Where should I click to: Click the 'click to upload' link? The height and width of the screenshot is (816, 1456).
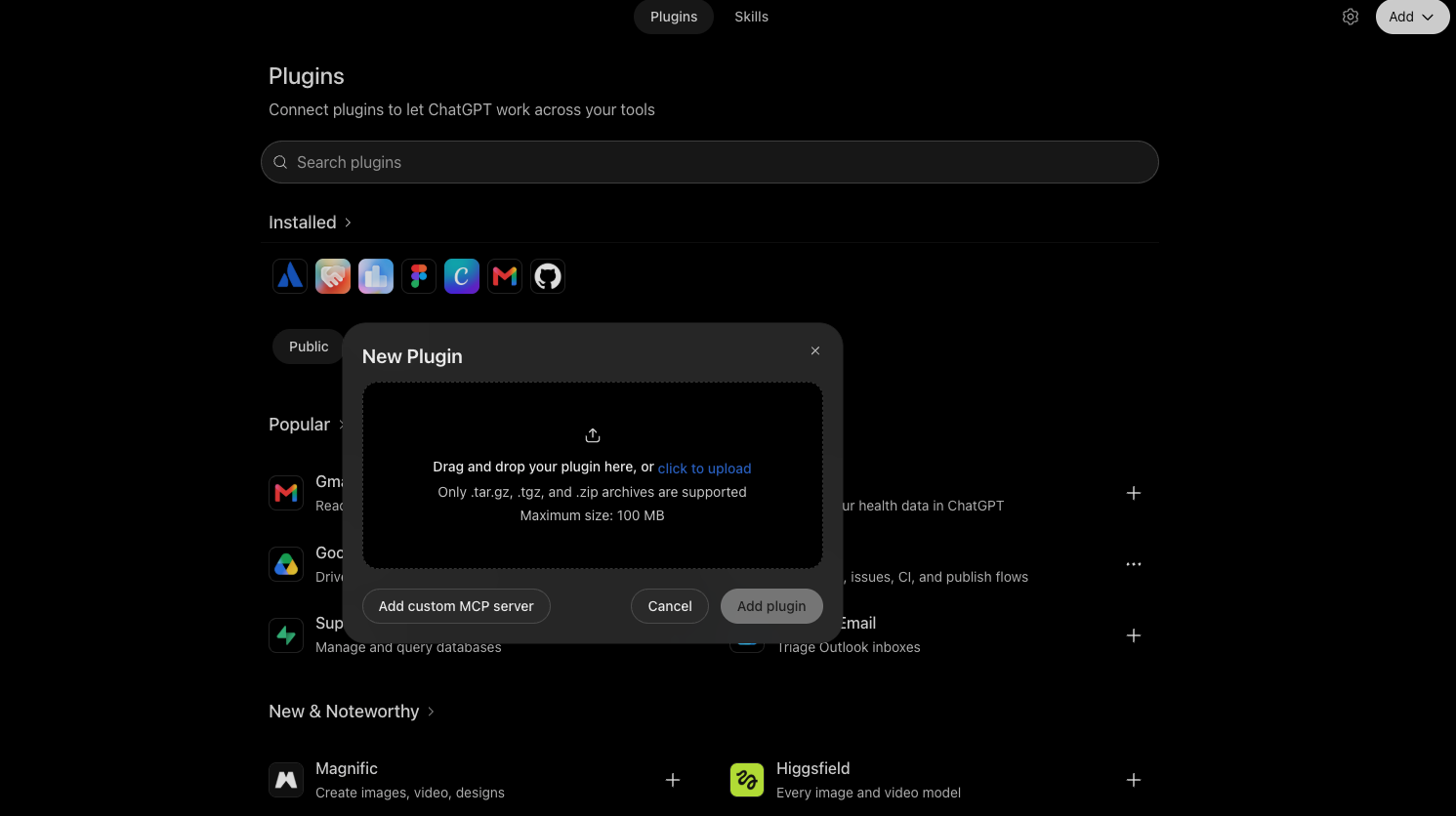(x=704, y=469)
